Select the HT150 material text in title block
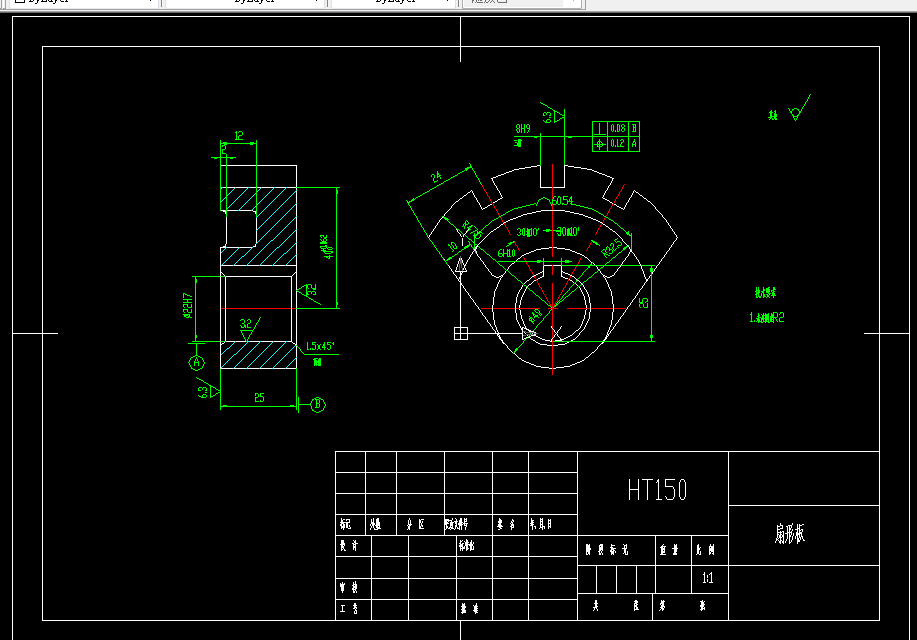917x640 pixels. (x=657, y=490)
